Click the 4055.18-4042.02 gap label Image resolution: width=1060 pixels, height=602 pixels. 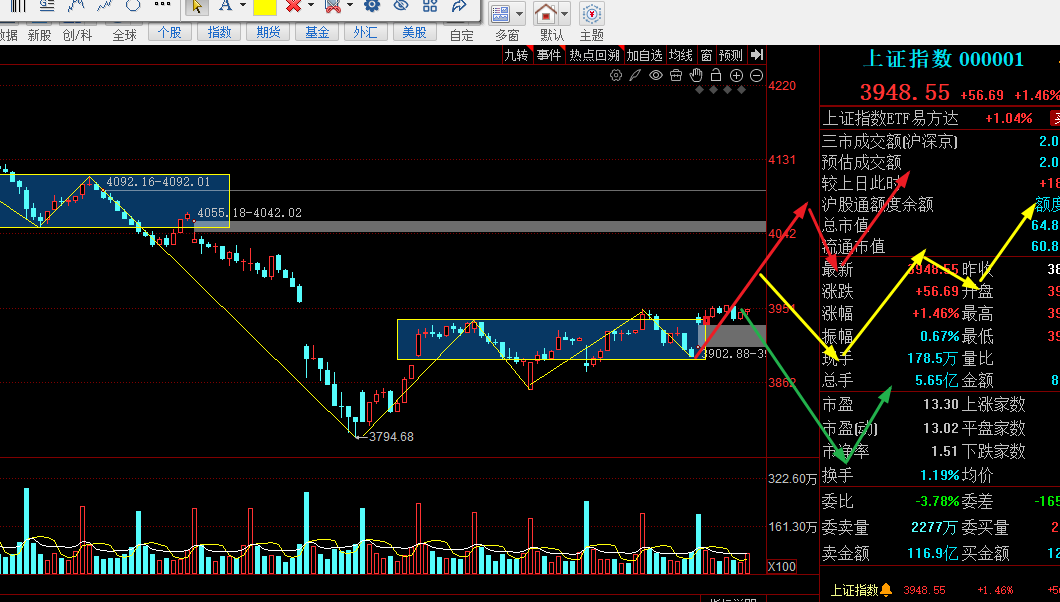pos(249,213)
